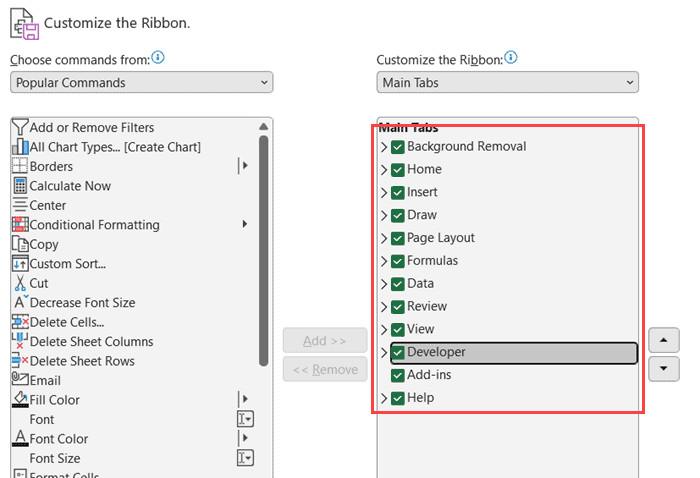Select Custom Sort in commands list

click(x=68, y=264)
